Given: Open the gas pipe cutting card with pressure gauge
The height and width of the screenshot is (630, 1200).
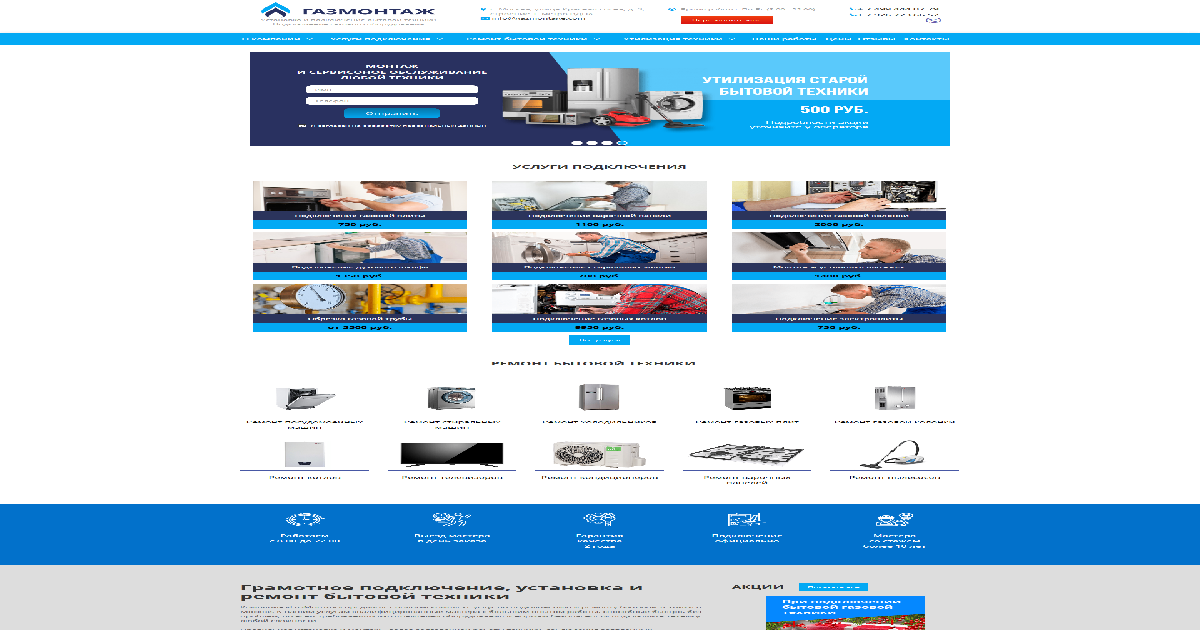Looking at the screenshot, I should (x=360, y=308).
